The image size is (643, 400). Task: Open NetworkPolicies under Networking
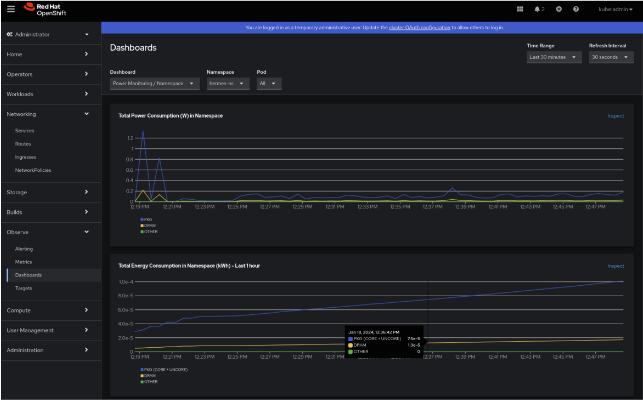(33, 170)
